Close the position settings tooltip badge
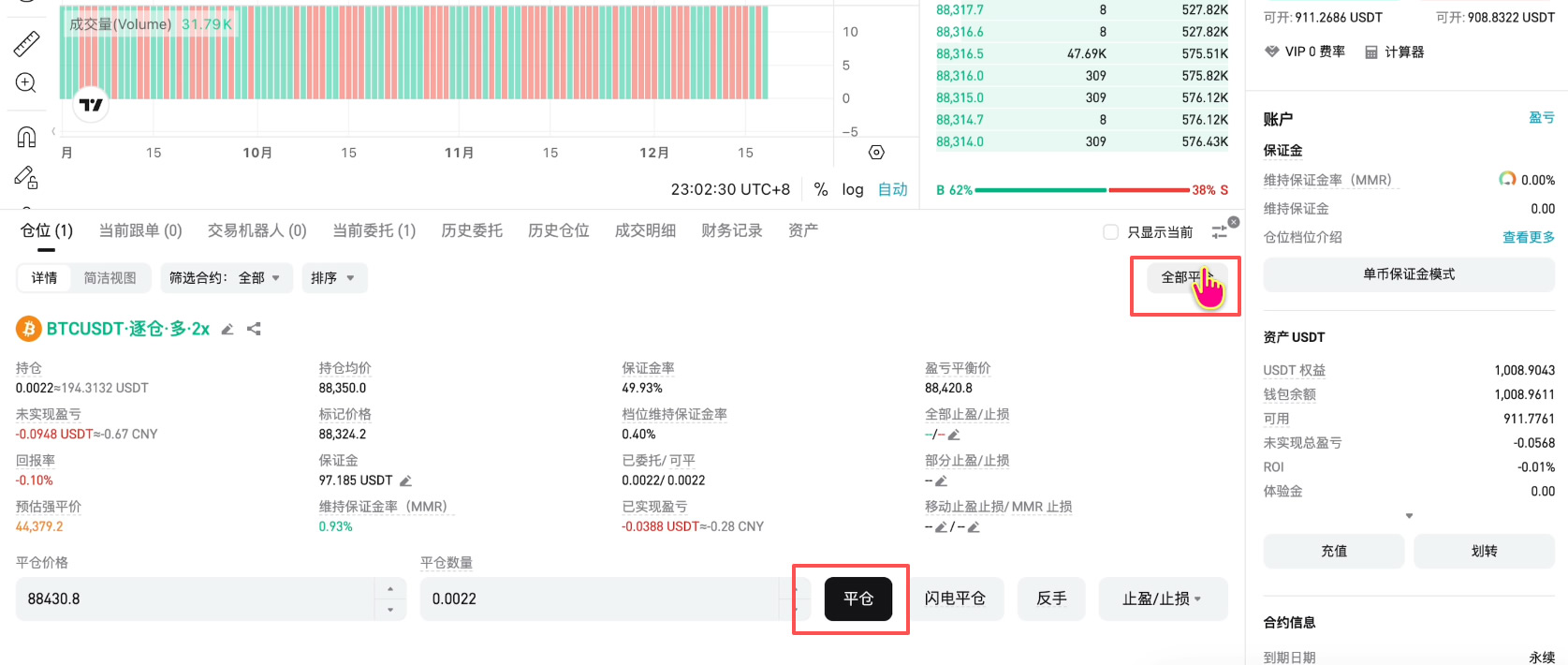The width and height of the screenshot is (1568, 665). [x=1234, y=222]
